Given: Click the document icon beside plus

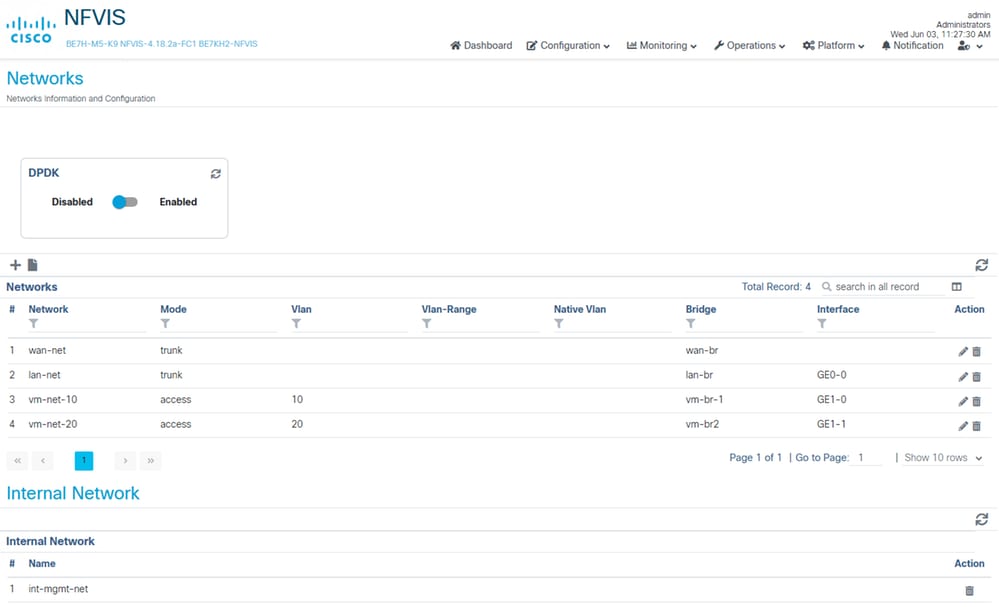Looking at the screenshot, I should (32, 265).
